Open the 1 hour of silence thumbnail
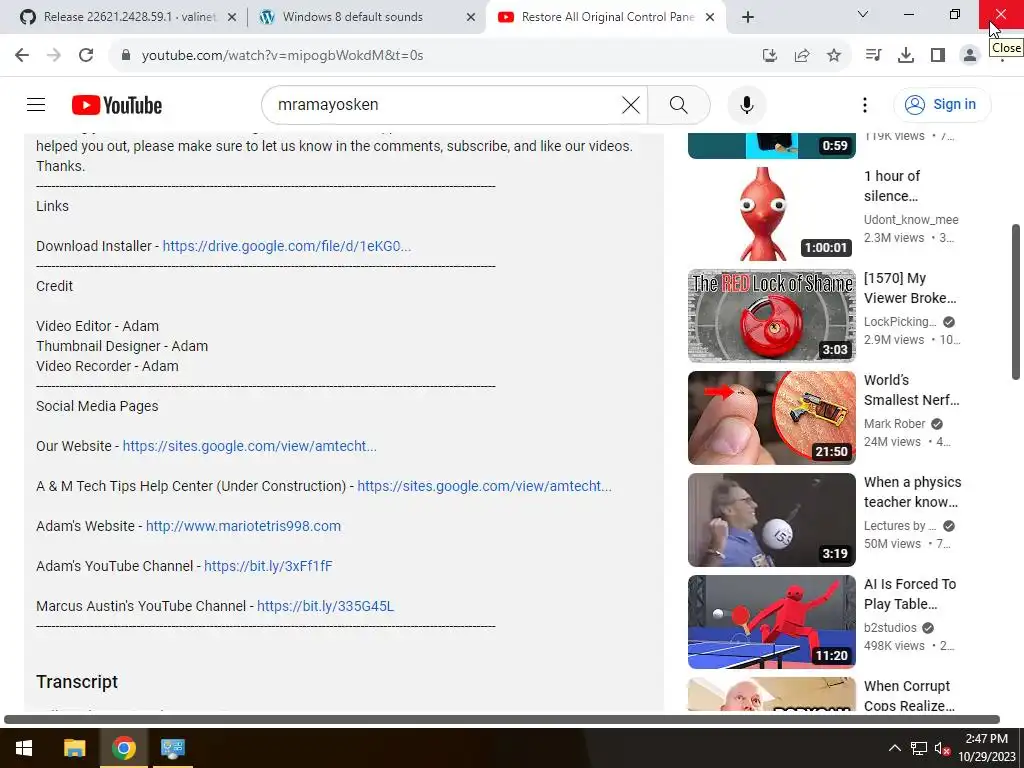The image size is (1024, 768). (771, 214)
